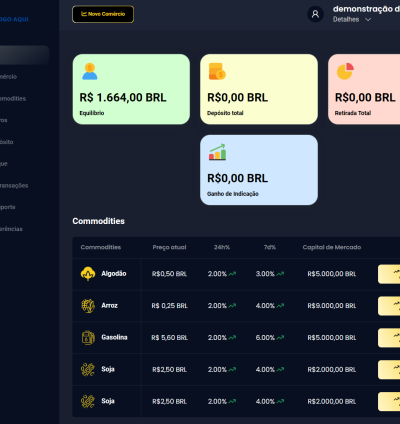Viewport: 400px width, 424px height.
Task: Select the Gasolina commodity name
Action: tap(114, 337)
